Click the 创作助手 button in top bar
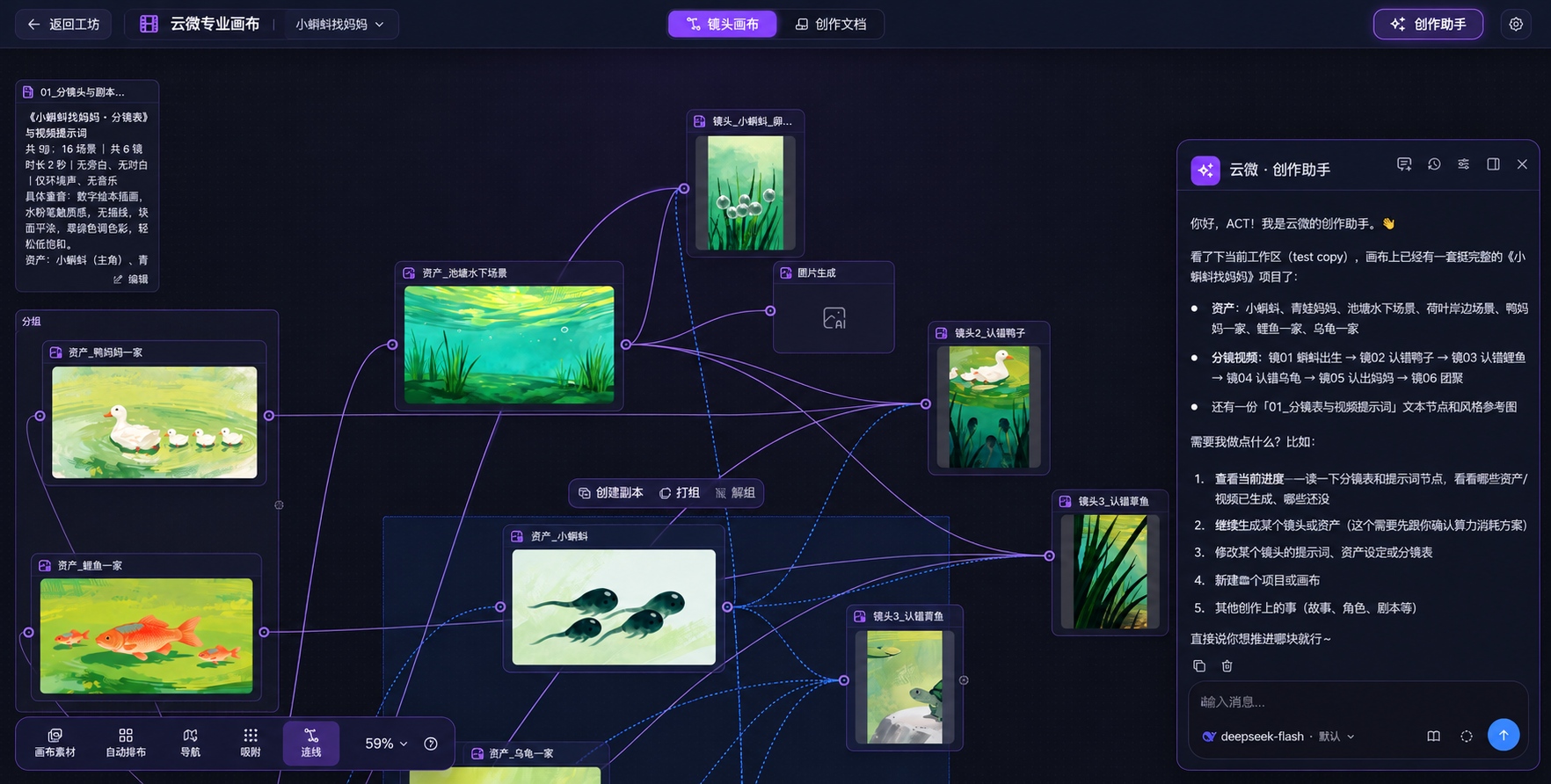Image resolution: width=1551 pixels, height=784 pixels. coord(1428,25)
